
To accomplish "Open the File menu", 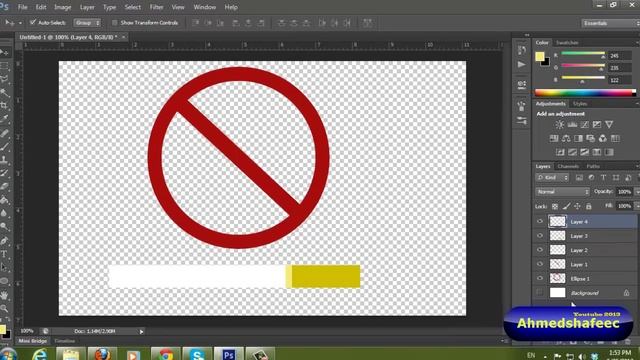I will [22, 7].
